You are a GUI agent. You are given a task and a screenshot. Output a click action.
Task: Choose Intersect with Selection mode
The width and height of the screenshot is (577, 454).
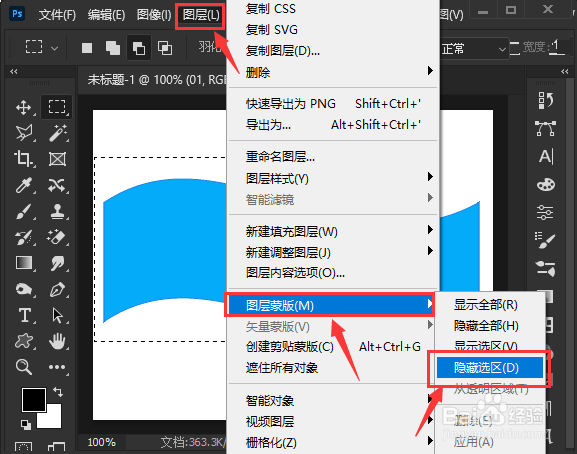point(165,48)
